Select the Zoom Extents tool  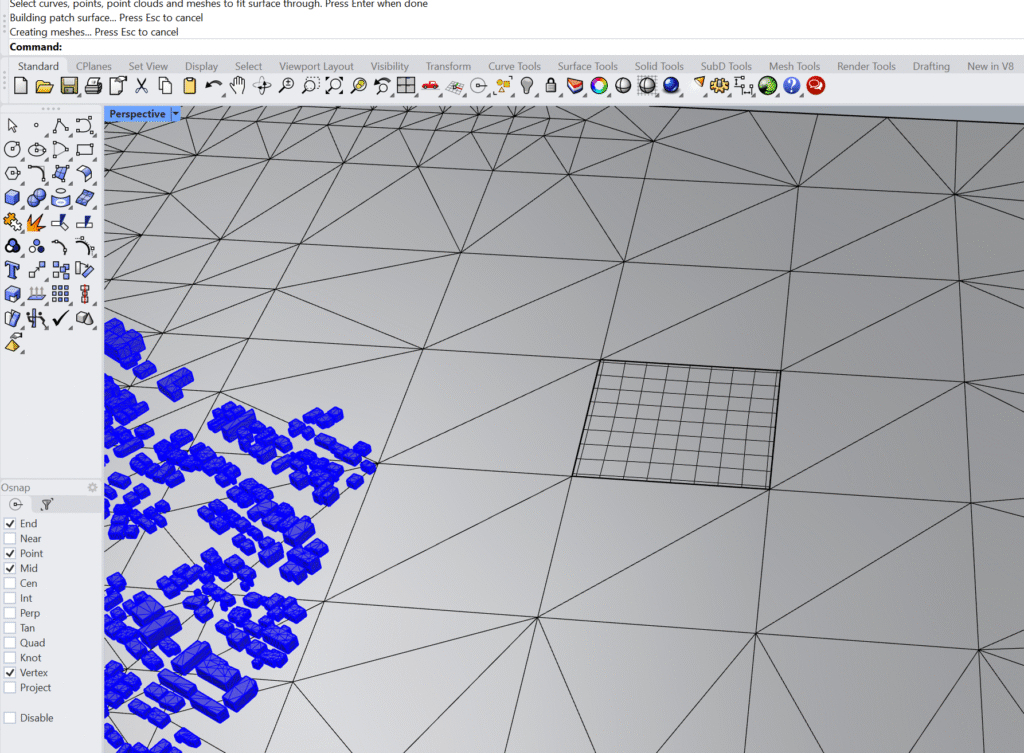point(333,86)
